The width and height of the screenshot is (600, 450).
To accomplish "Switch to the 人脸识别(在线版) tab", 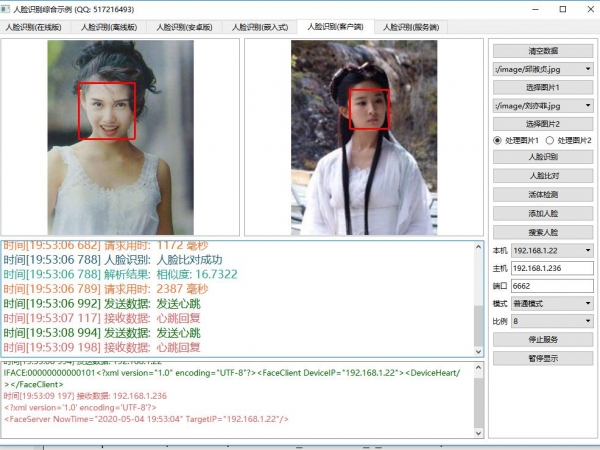I will (38, 27).
